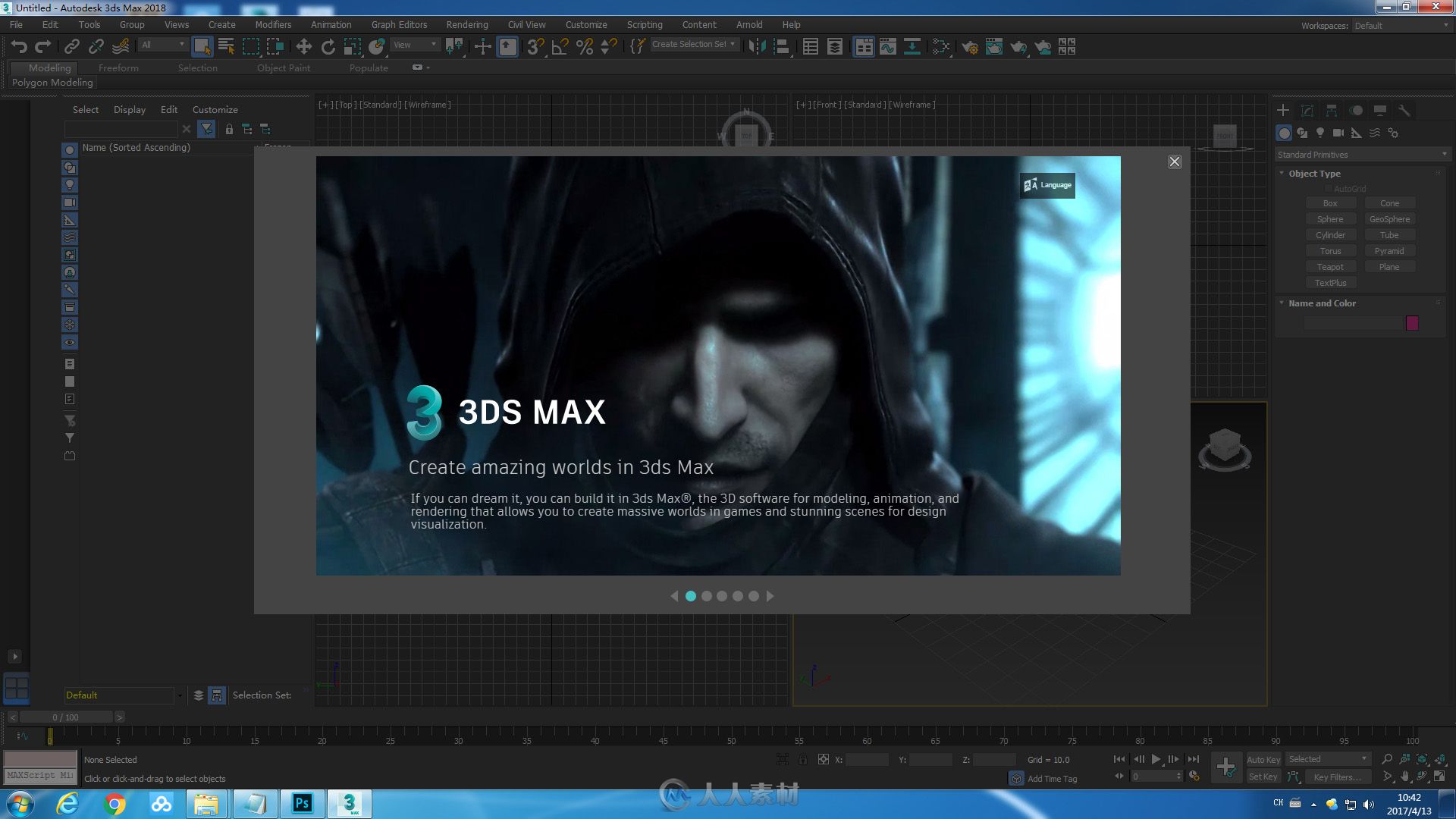The width and height of the screenshot is (1456, 819).
Task: Click the Language button on welcome screen
Action: pyautogui.click(x=1047, y=185)
